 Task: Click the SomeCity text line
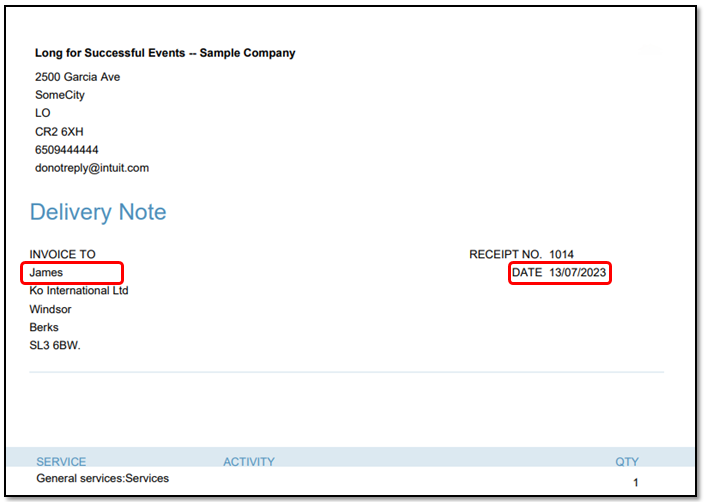click(x=60, y=95)
